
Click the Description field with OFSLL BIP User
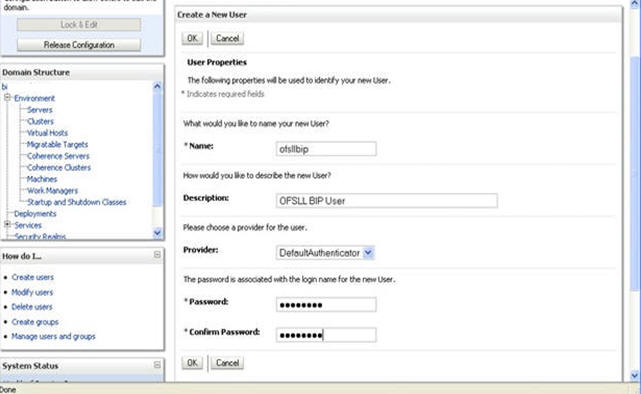point(386,201)
